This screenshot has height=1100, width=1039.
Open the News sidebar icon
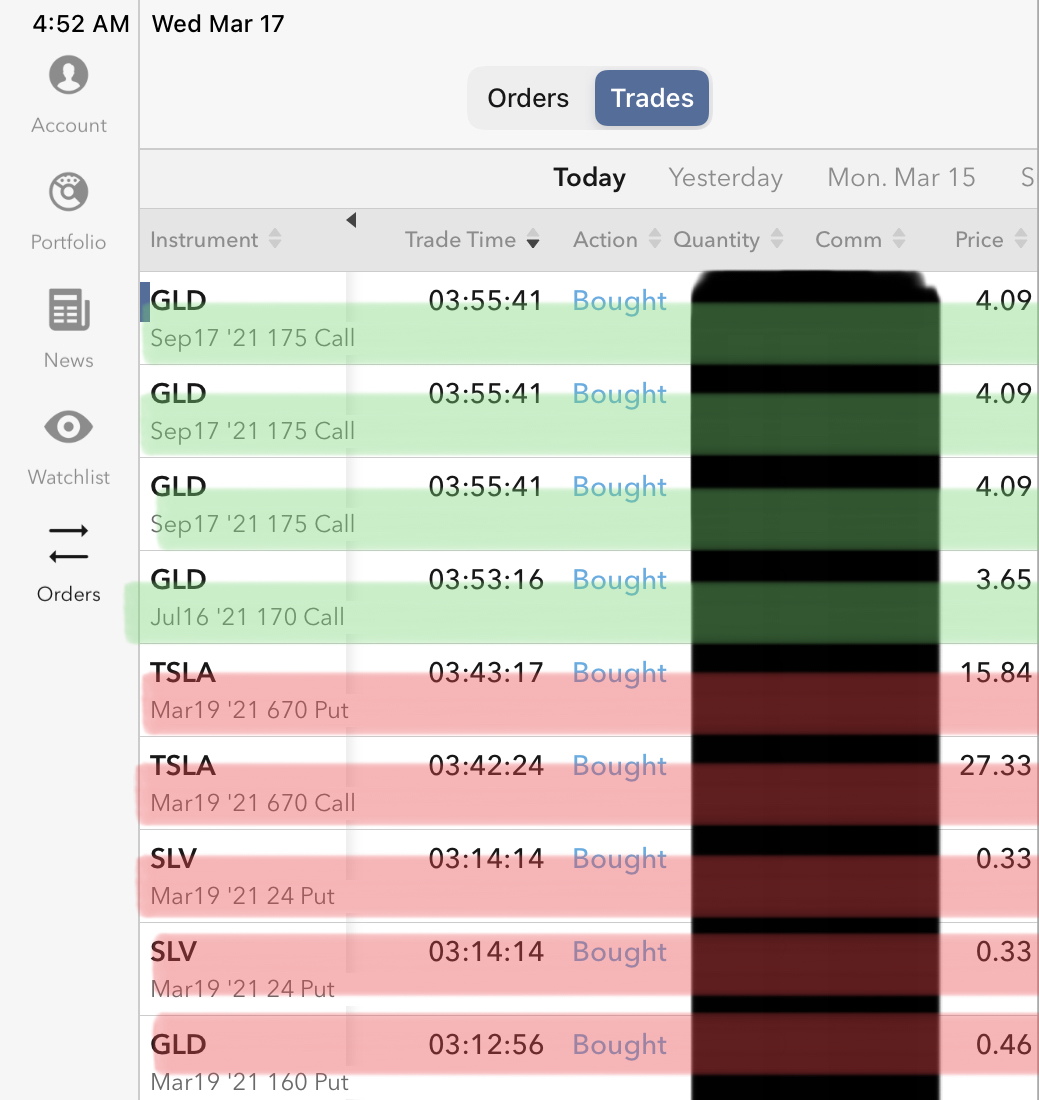[68, 311]
